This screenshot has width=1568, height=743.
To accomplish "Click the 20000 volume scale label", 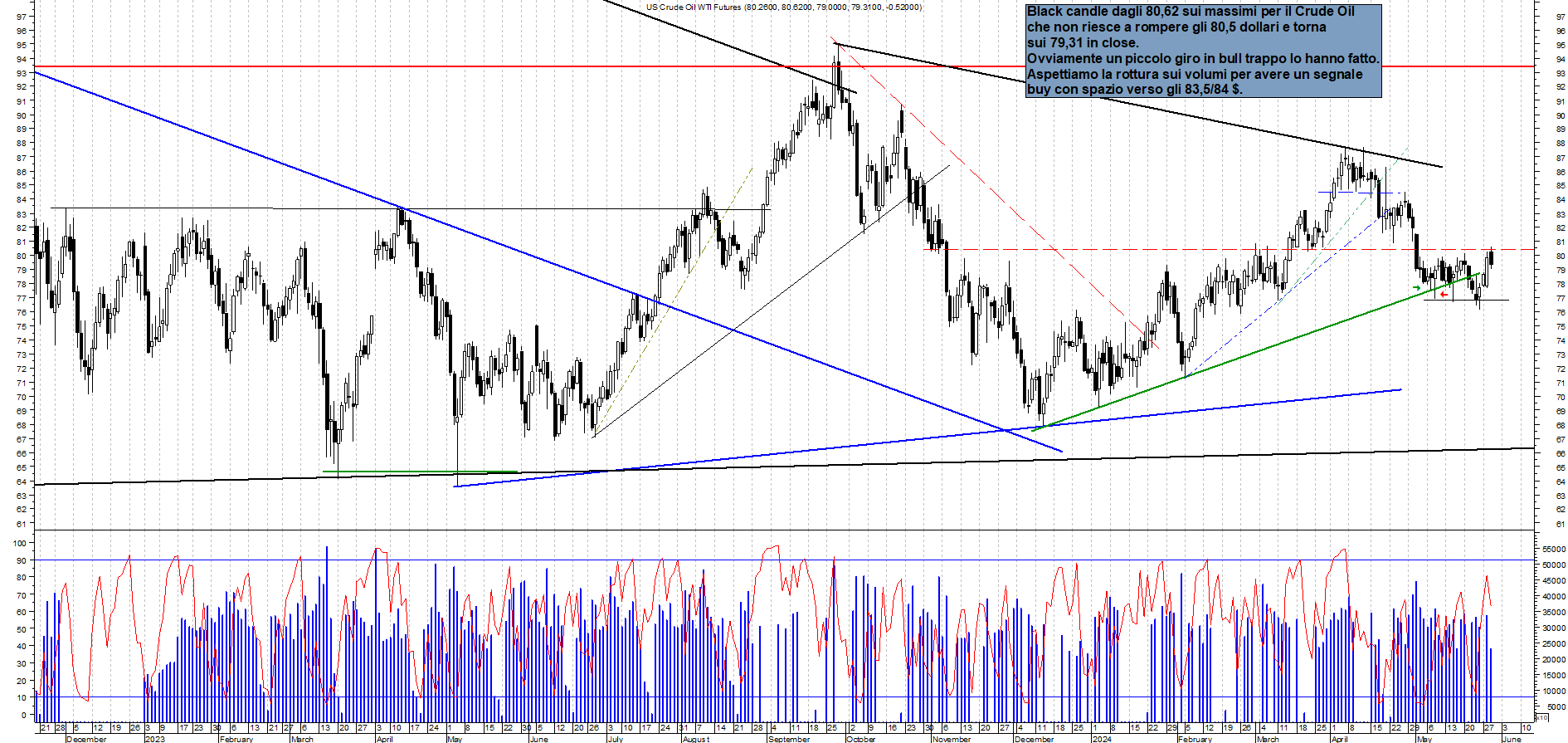I will tap(1554, 660).
